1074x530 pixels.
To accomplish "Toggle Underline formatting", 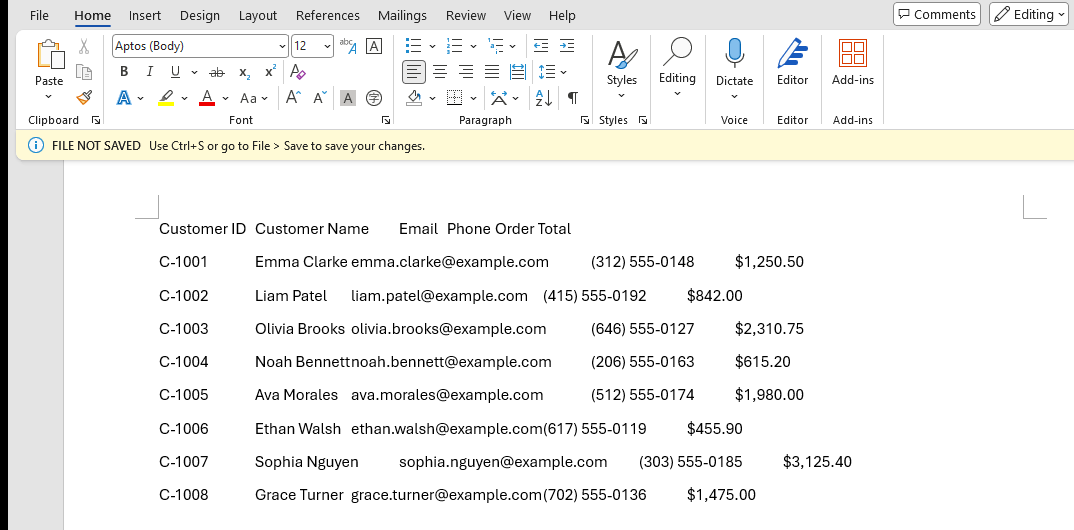I will tap(175, 72).
